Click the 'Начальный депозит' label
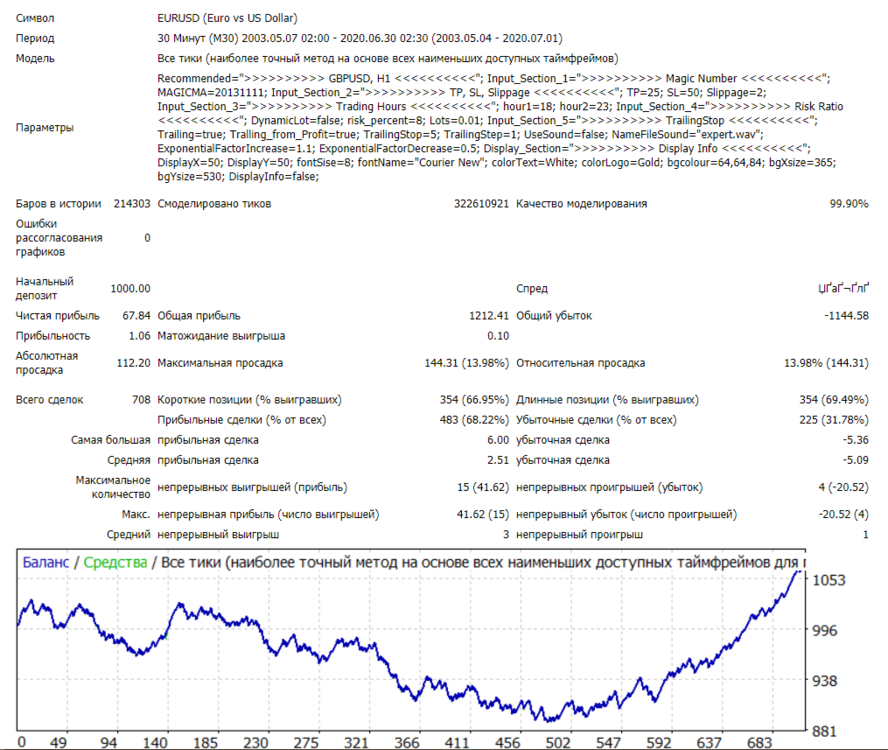 point(45,288)
